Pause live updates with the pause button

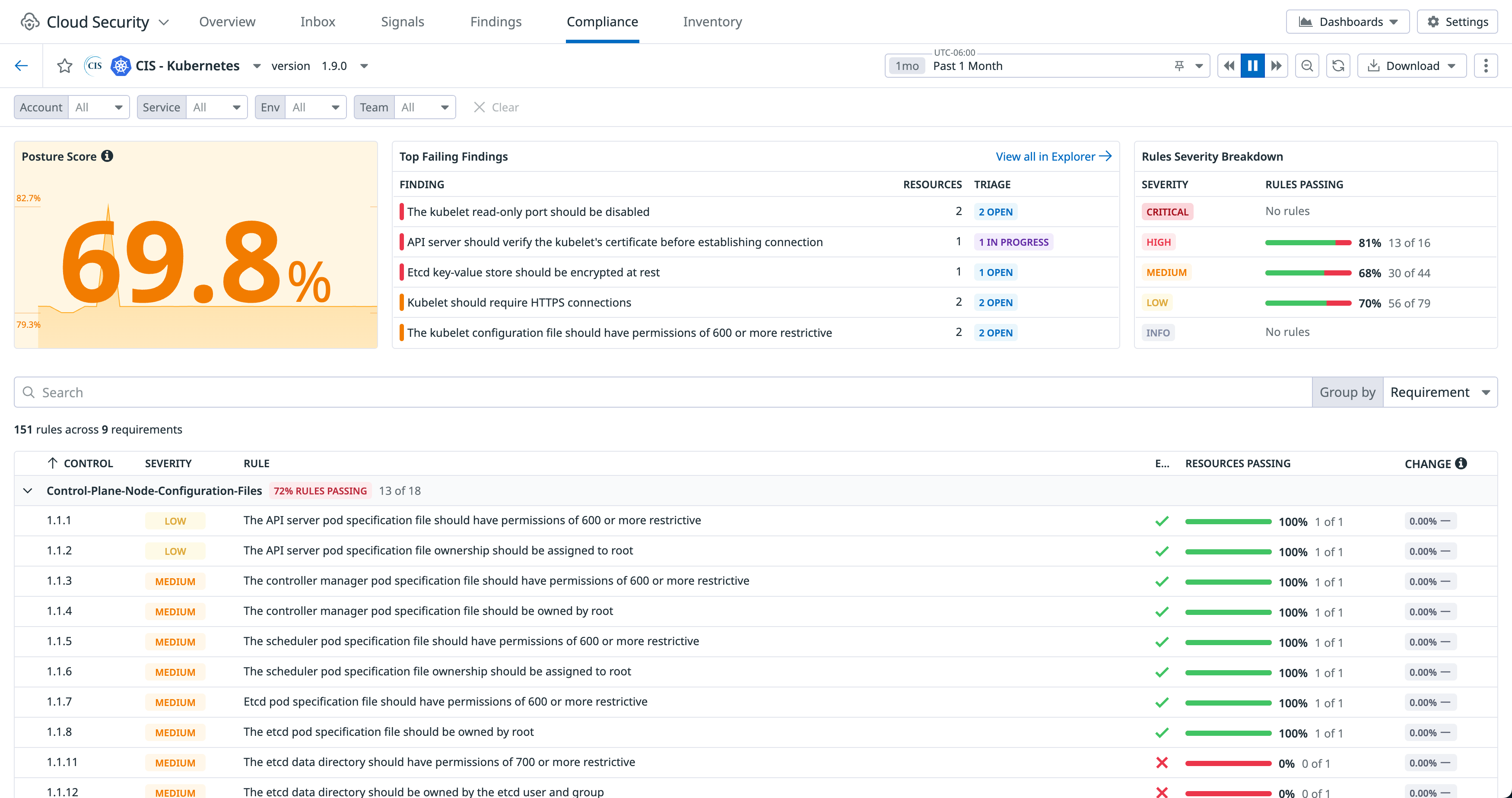click(1252, 66)
